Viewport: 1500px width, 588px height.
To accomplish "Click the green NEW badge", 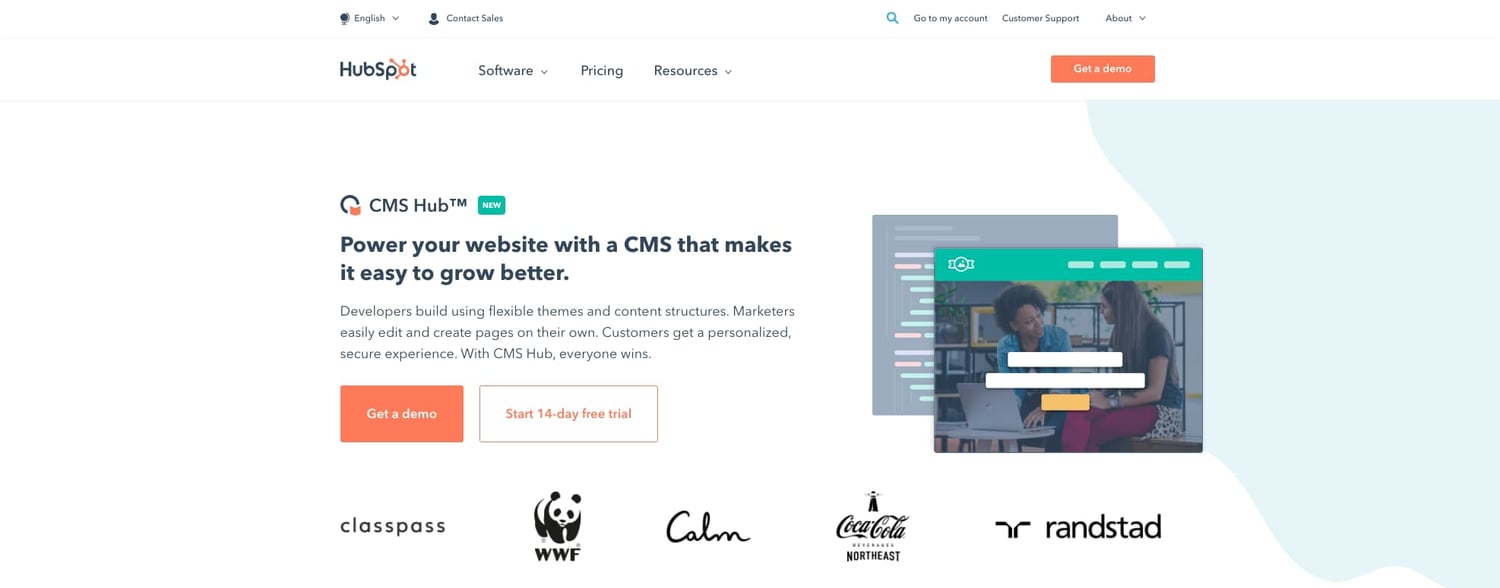I will pos(491,205).
